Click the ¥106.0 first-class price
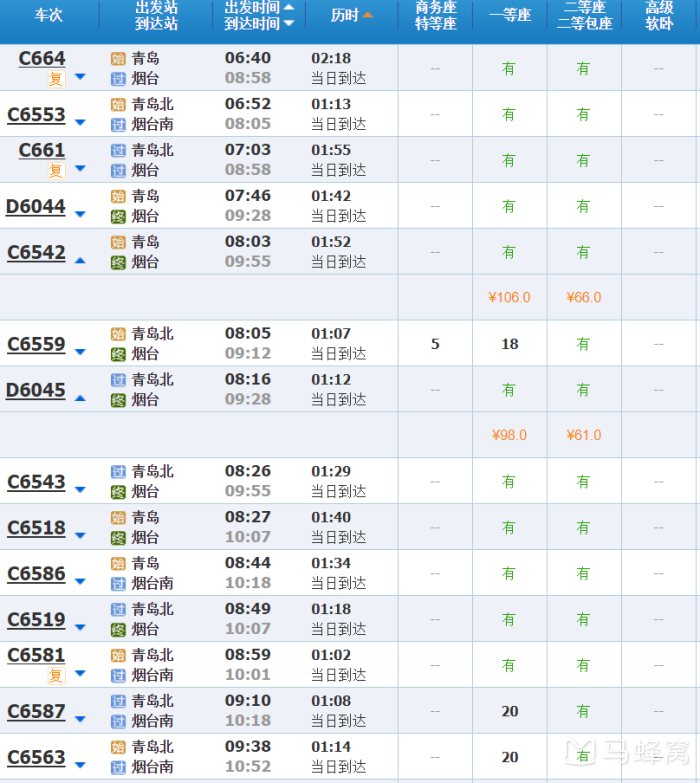Viewport: 700px width, 783px height. coord(509,297)
